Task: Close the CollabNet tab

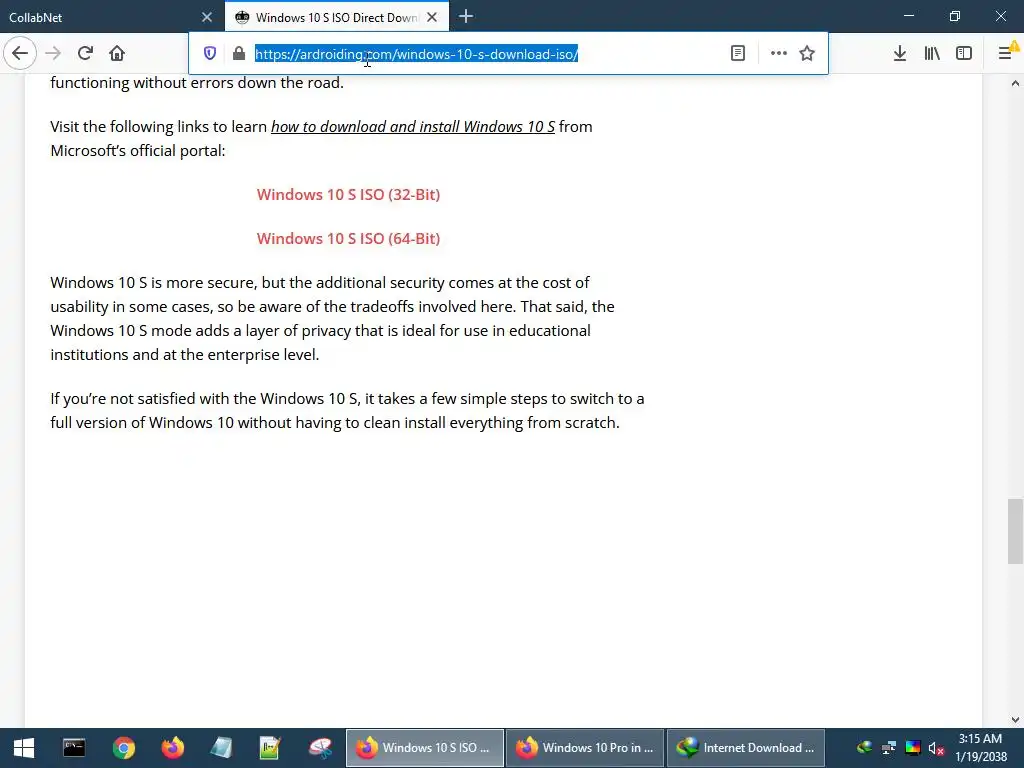Action: coord(207,17)
